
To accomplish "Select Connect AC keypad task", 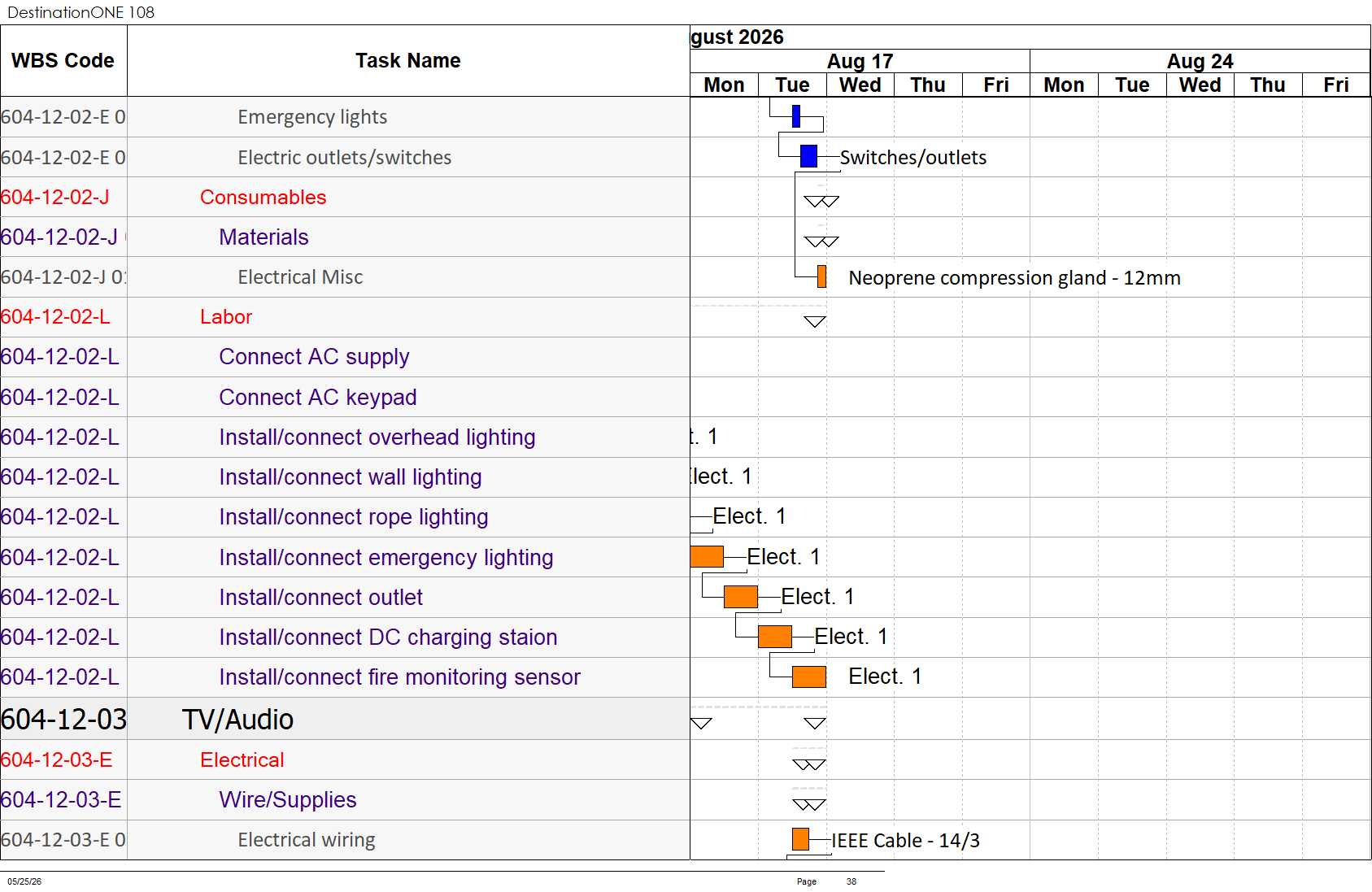I will 318,397.
